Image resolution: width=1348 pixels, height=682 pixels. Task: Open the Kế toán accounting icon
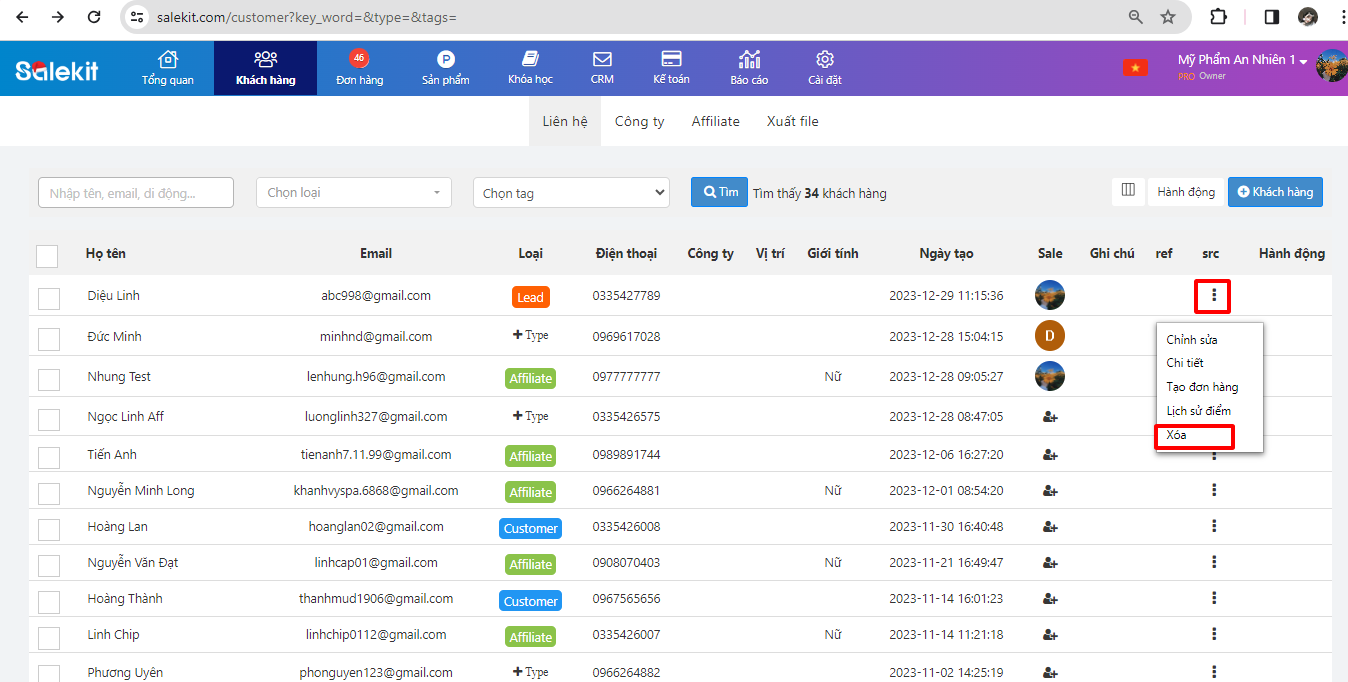[x=671, y=60]
